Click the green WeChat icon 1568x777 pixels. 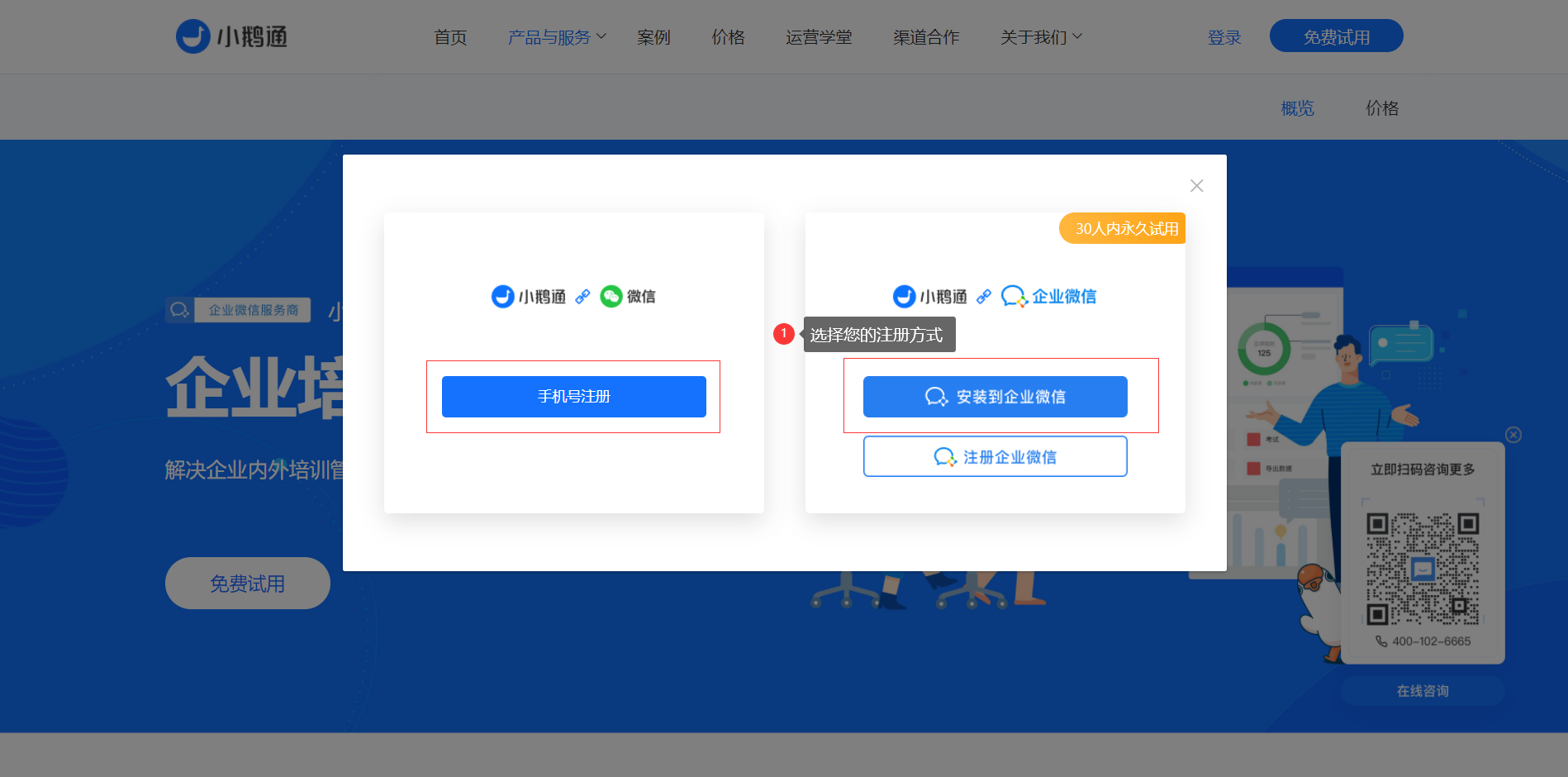[611, 297]
